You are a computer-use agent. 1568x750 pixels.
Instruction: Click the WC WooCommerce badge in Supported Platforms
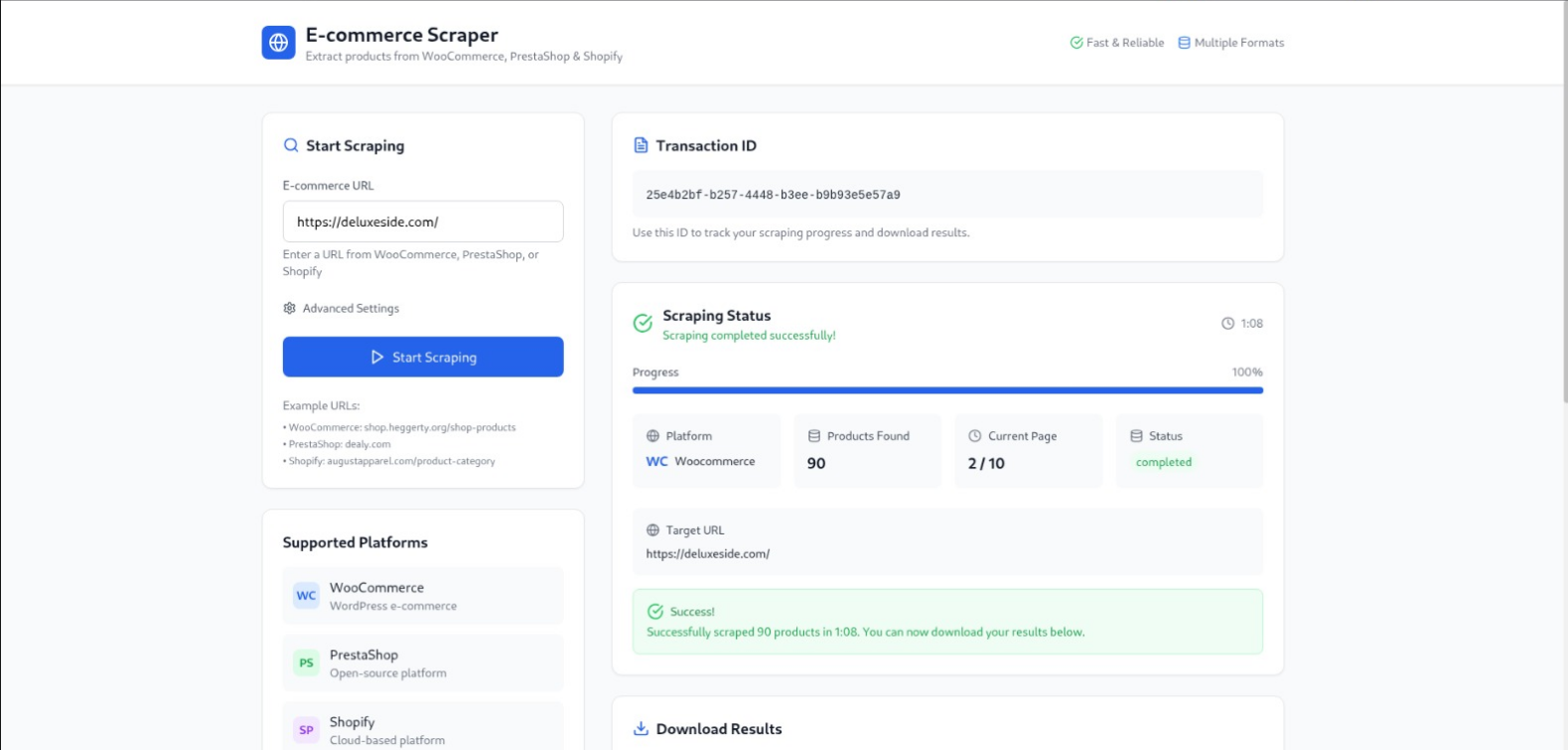(x=306, y=596)
